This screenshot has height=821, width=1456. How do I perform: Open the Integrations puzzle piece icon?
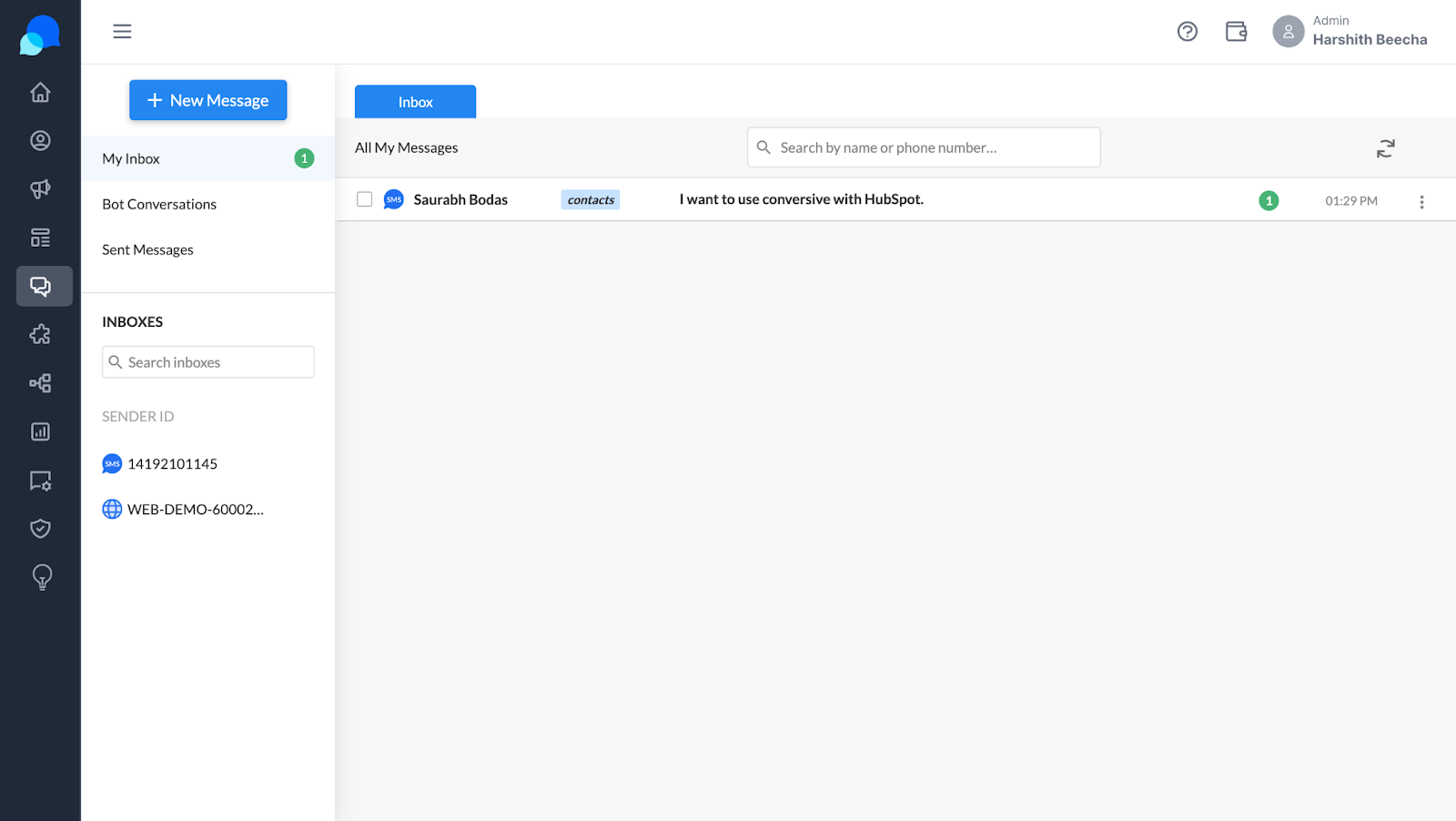click(40, 335)
